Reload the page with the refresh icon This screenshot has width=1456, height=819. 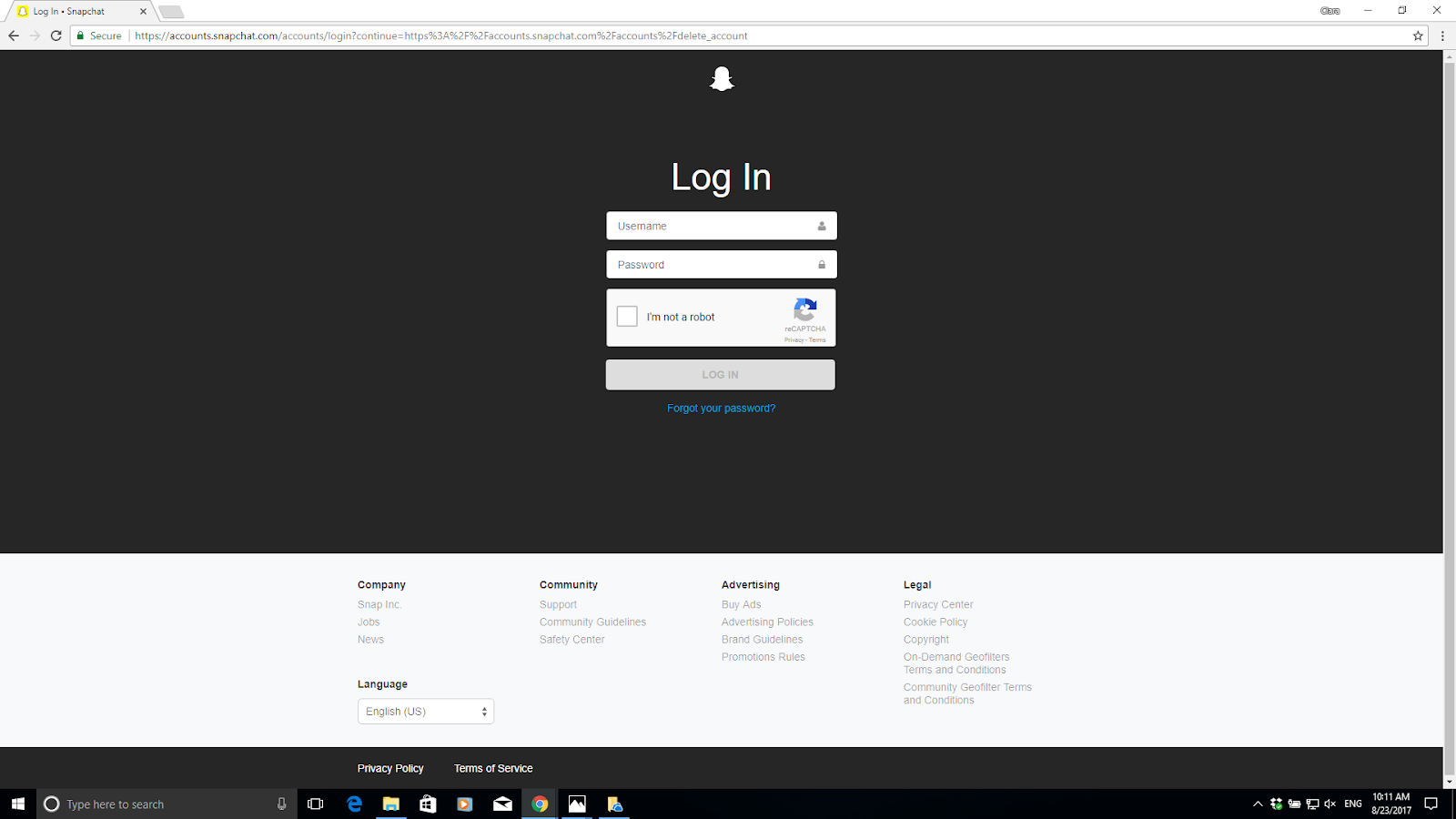pyautogui.click(x=56, y=35)
